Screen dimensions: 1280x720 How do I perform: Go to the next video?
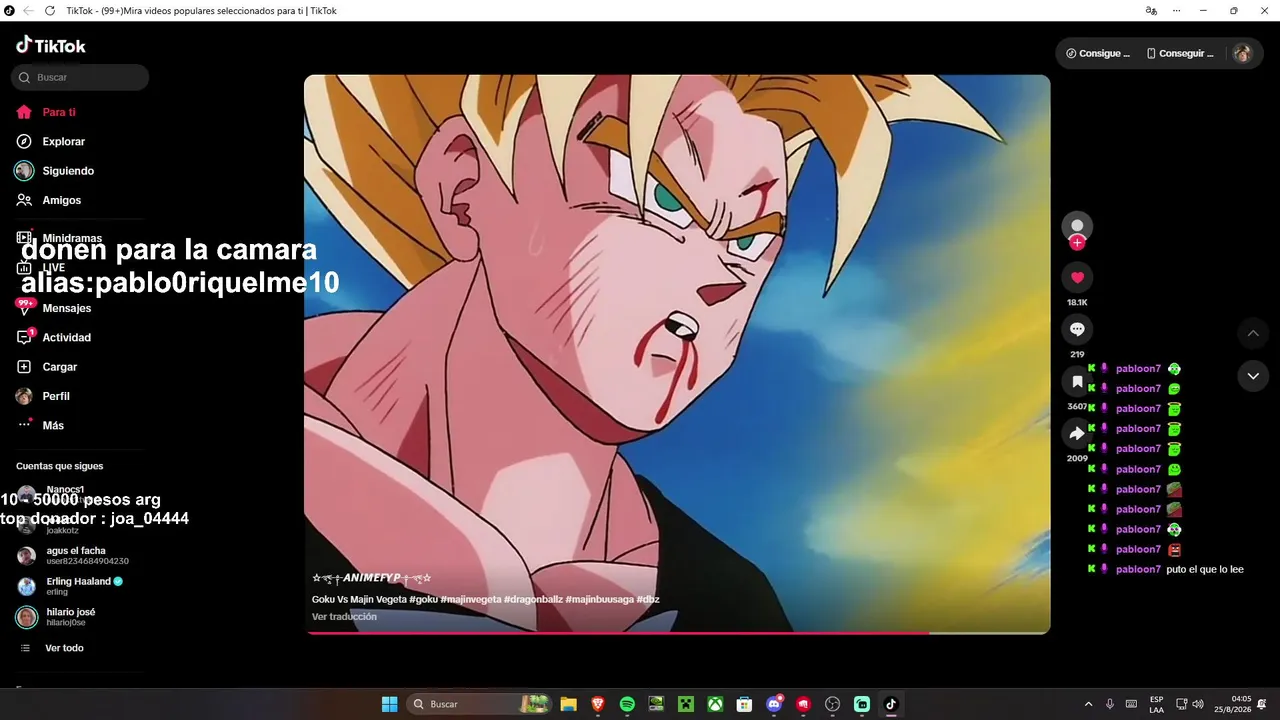coord(1253,376)
